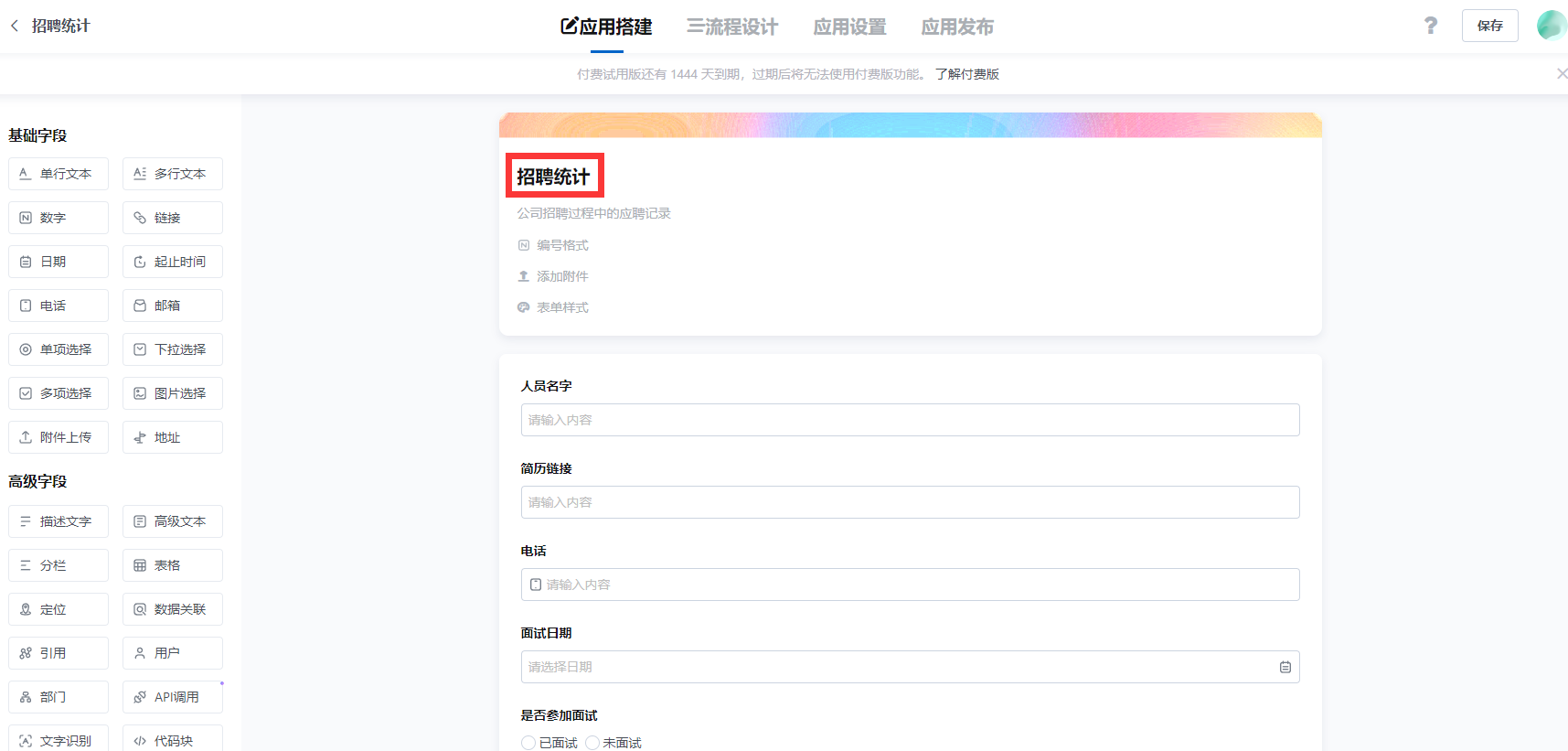Add a 用户 field

tap(173, 653)
